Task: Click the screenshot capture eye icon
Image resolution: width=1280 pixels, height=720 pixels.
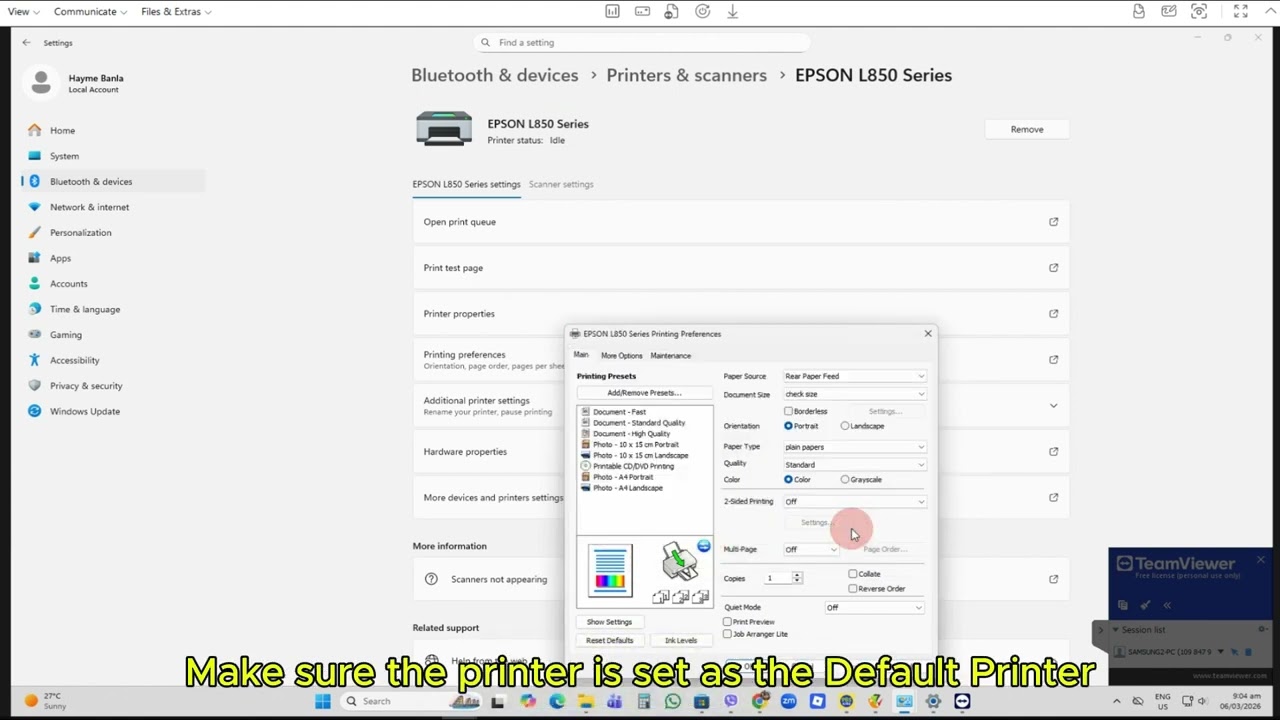Action: (1199, 11)
